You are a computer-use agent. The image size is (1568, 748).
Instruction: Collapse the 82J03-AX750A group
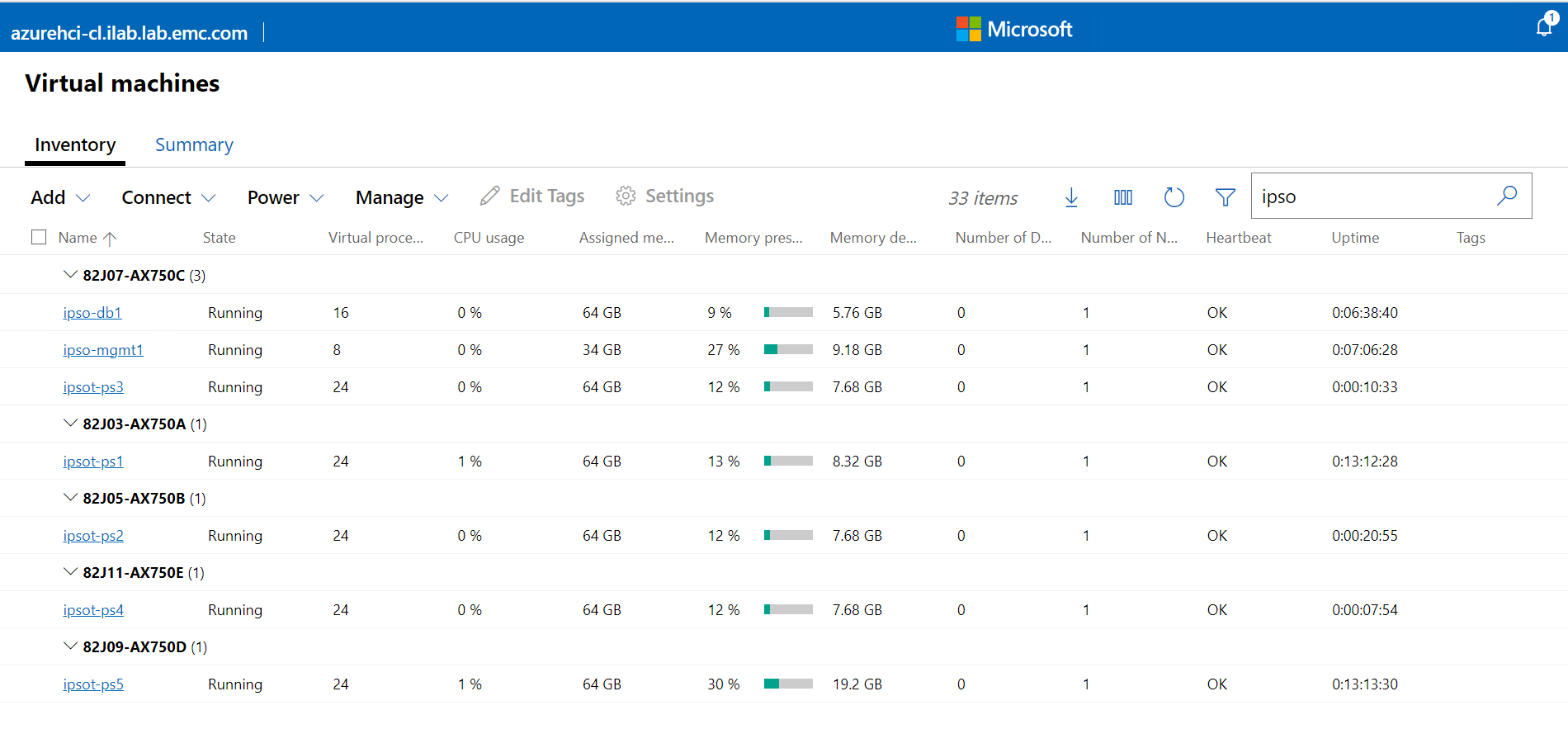[70, 423]
